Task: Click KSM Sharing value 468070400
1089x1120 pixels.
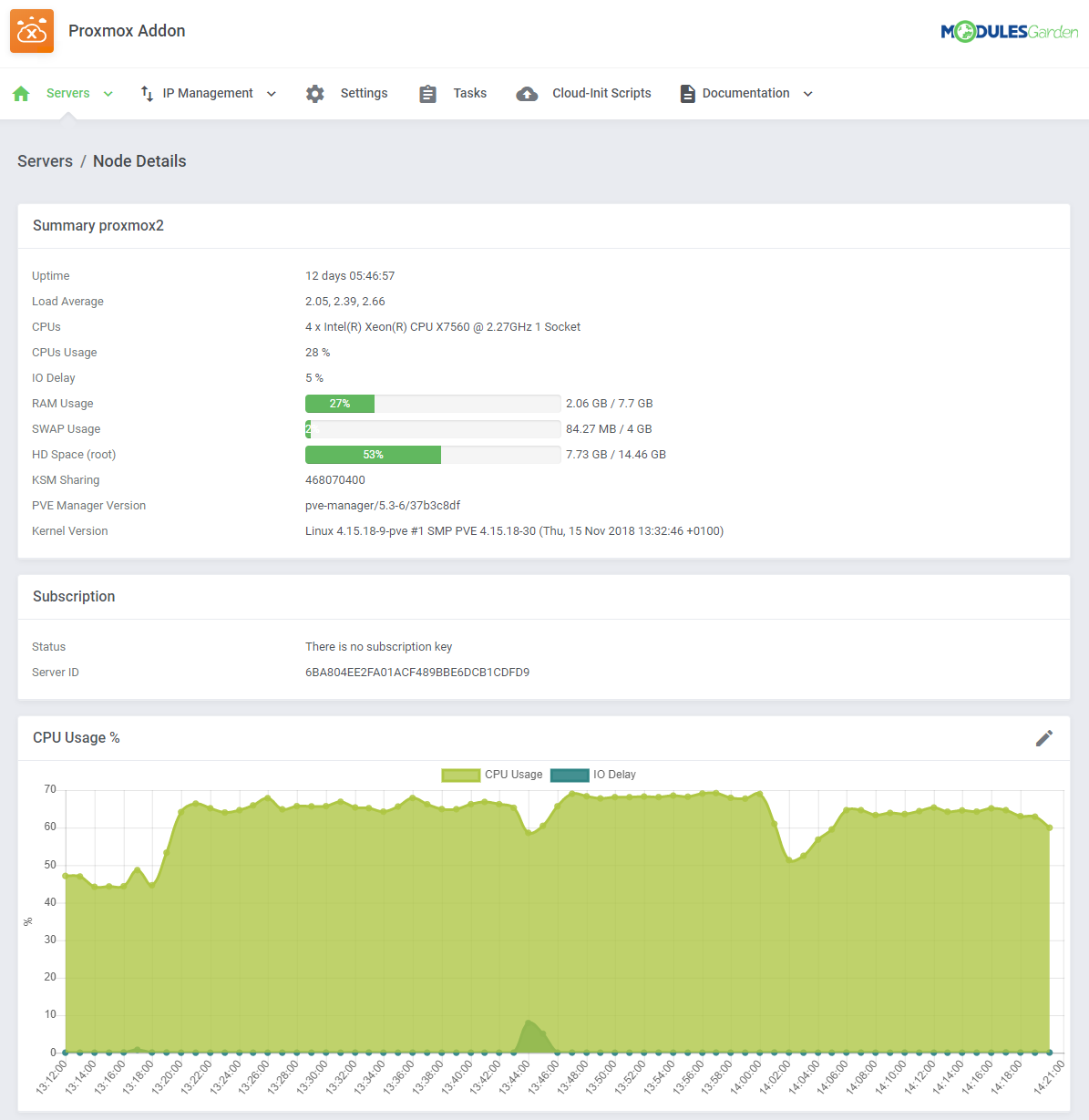Action: click(x=335, y=480)
